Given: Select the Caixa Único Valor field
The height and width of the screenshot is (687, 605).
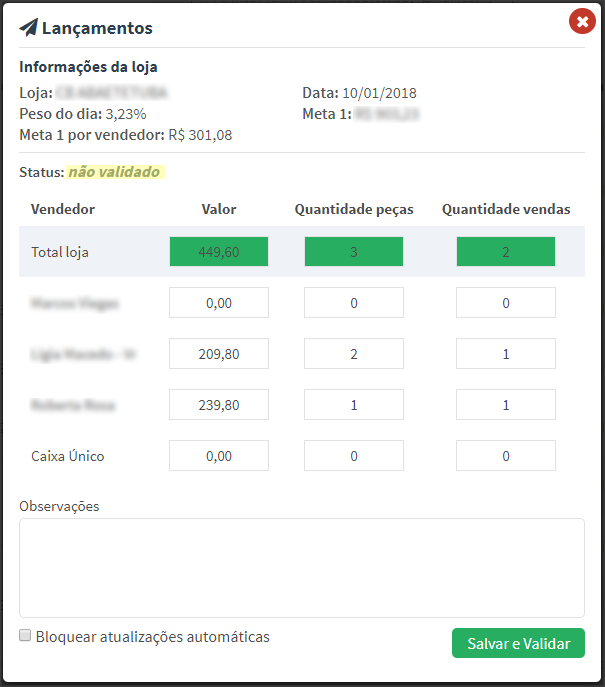Looking at the screenshot, I should pyautogui.click(x=219, y=456).
